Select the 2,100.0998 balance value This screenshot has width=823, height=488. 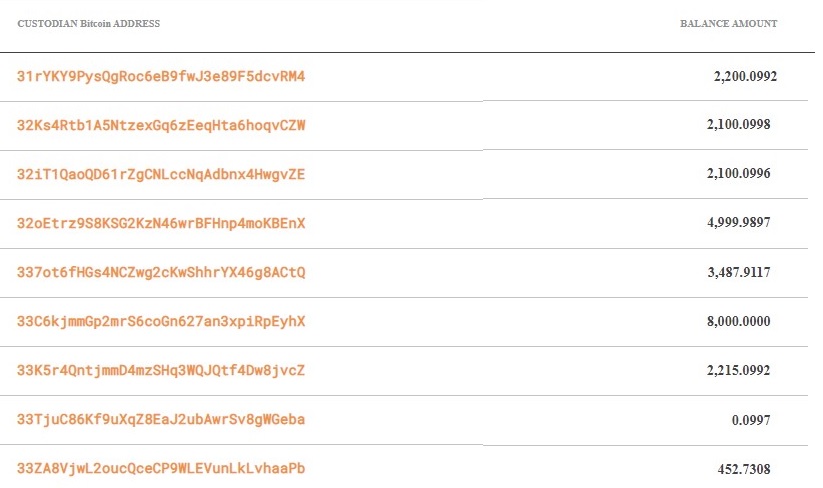click(738, 124)
